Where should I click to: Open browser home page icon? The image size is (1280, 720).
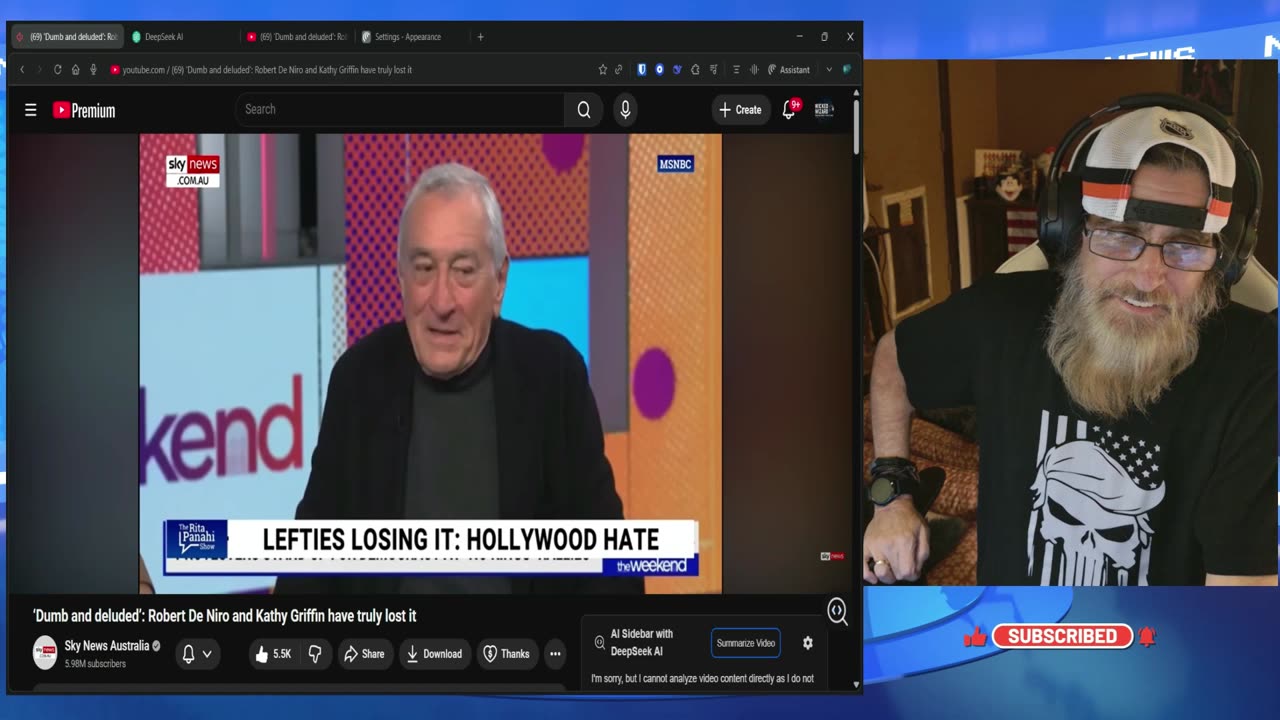tap(75, 70)
